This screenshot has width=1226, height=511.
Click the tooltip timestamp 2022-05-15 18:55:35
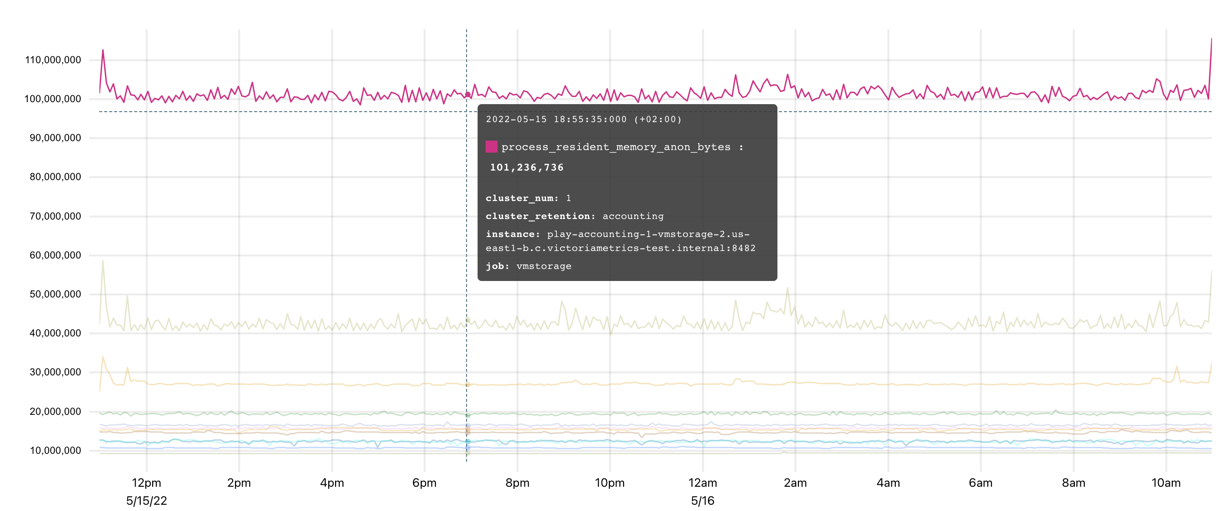[583, 119]
